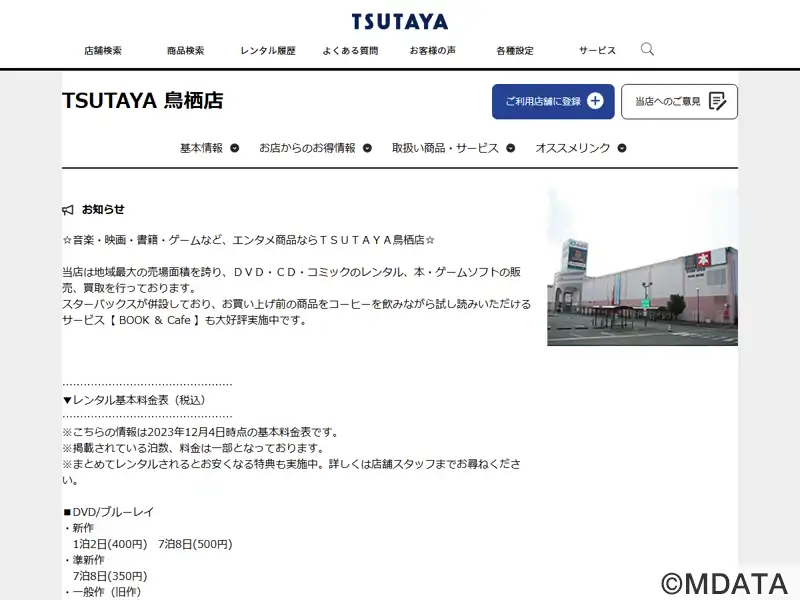Expand オススメリンク arrow
Viewport: 800px width, 600px height.
(622, 148)
